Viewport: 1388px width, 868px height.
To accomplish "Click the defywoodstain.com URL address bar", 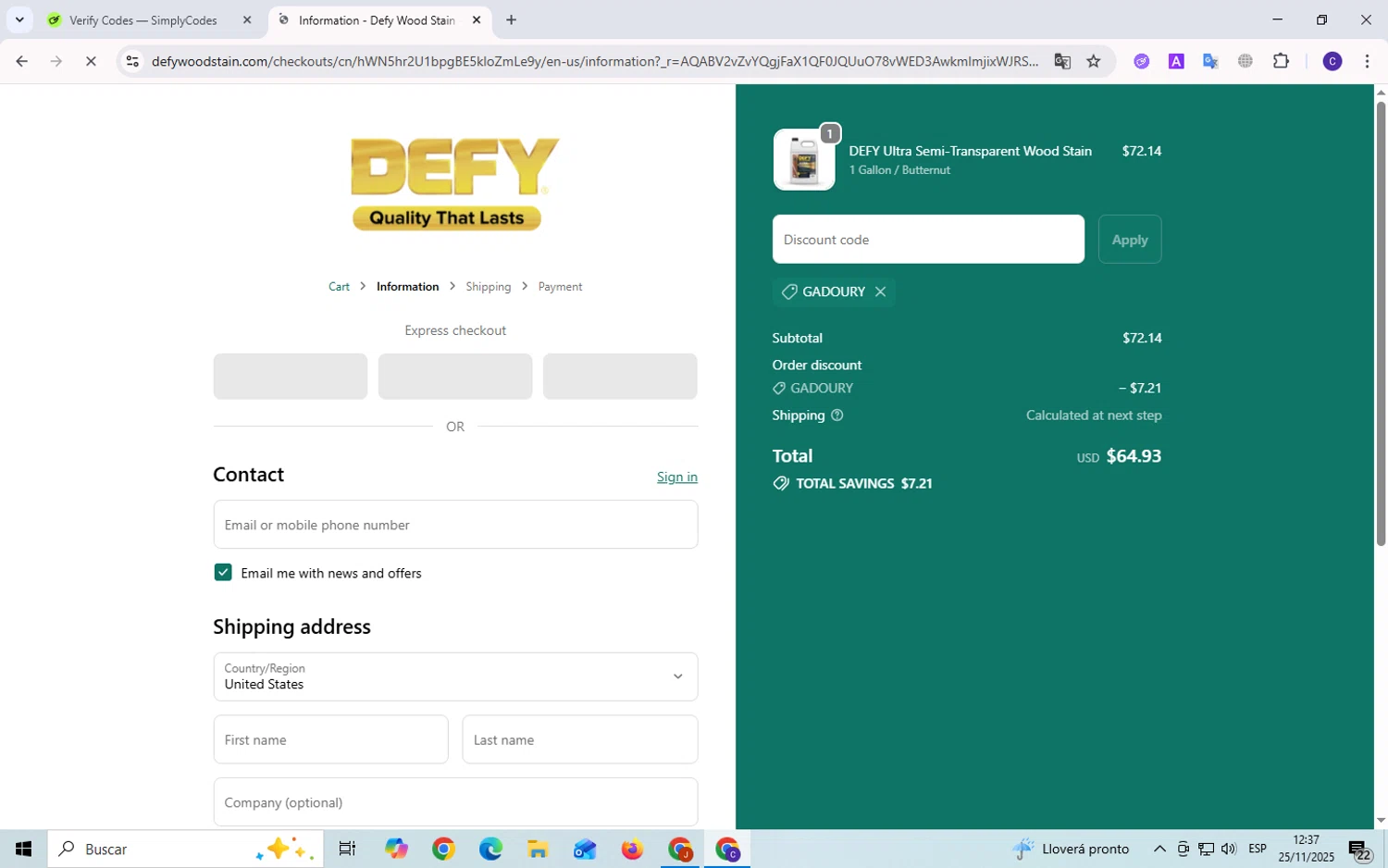I will point(594,61).
